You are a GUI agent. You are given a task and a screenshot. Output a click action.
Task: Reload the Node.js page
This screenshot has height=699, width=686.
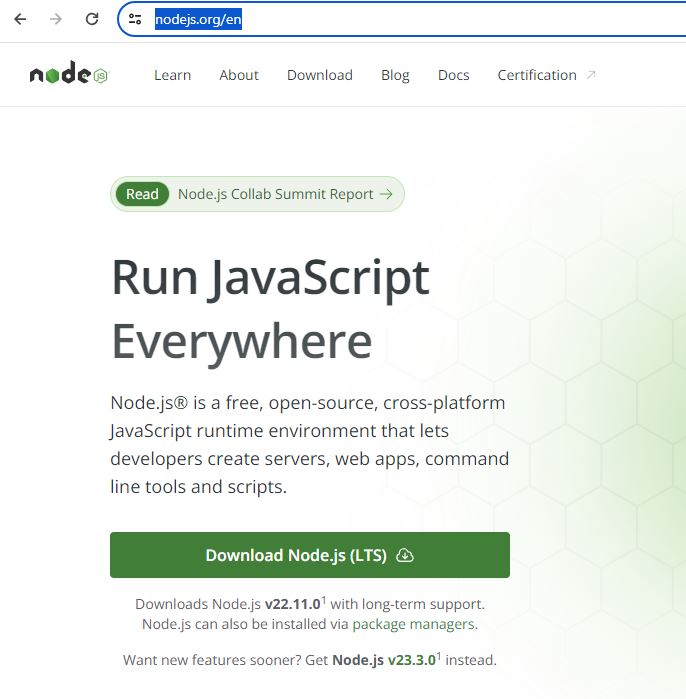[x=92, y=19]
